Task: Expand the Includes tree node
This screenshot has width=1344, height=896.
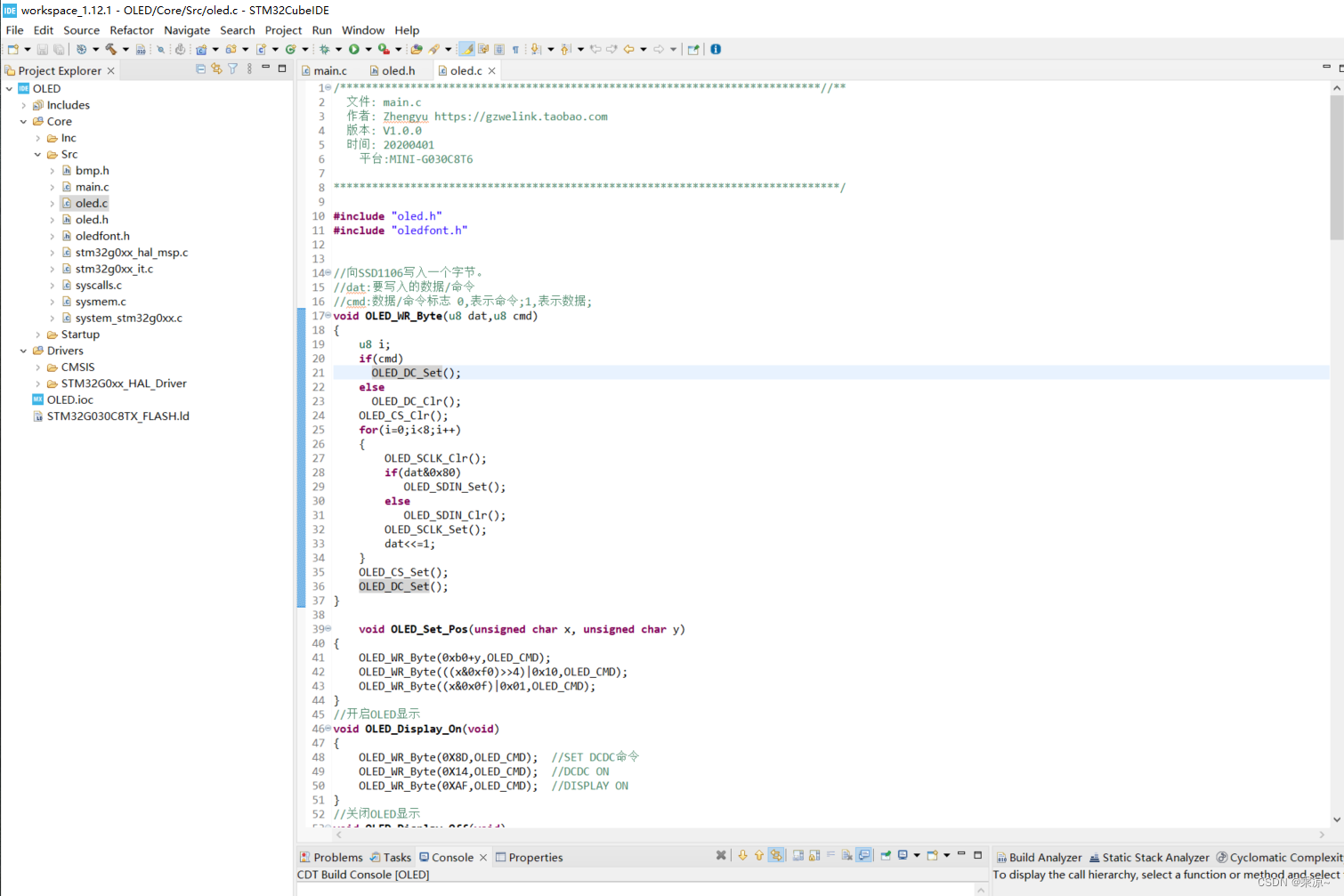Action: point(23,105)
